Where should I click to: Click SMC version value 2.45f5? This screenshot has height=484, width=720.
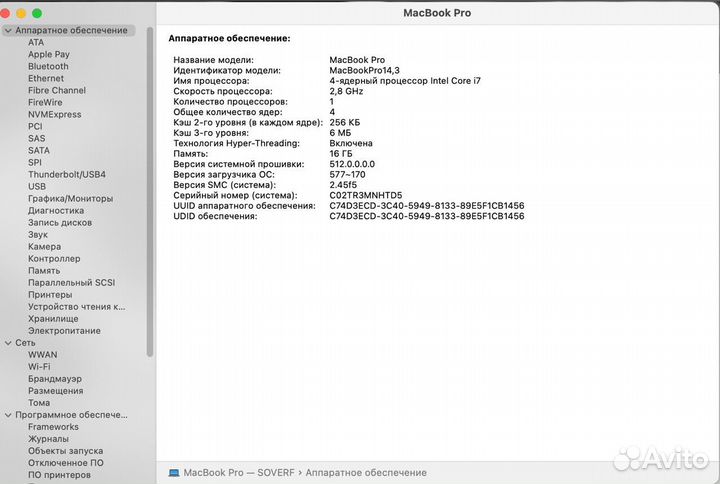click(343, 185)
